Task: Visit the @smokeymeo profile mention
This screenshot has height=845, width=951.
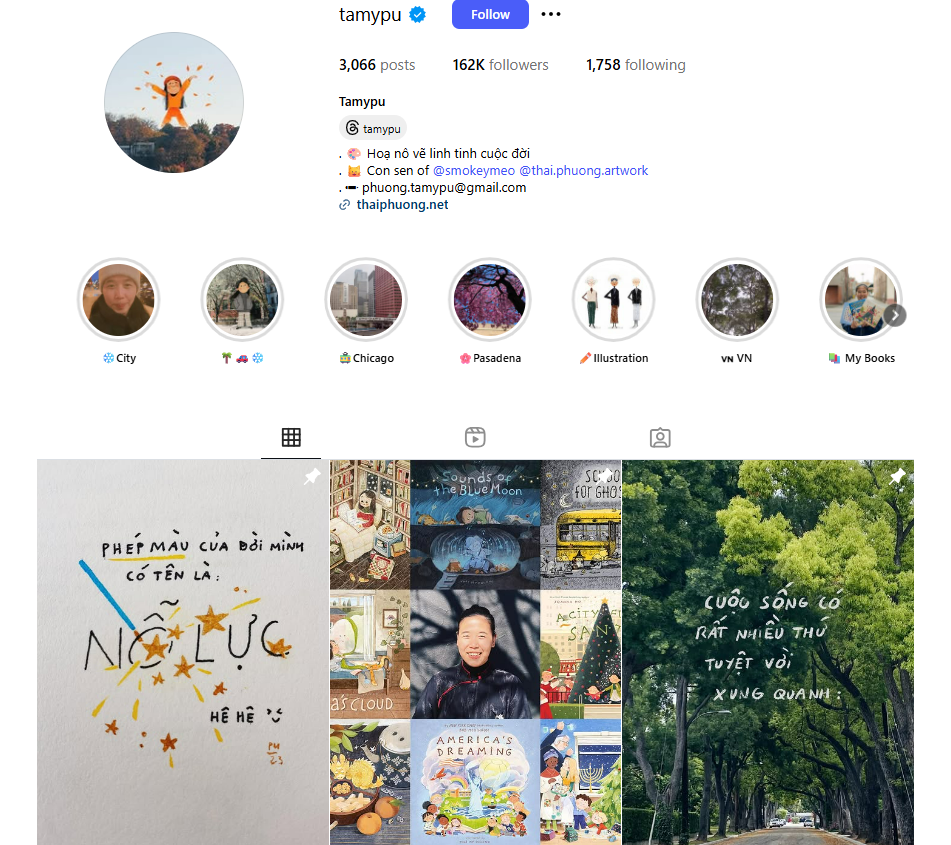Action: point(474,170)
